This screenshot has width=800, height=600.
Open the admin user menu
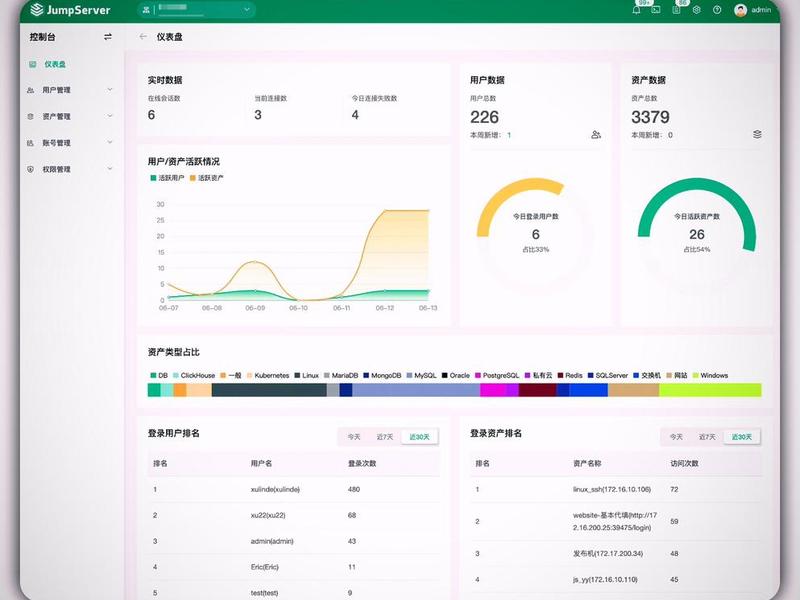point(753,10)
